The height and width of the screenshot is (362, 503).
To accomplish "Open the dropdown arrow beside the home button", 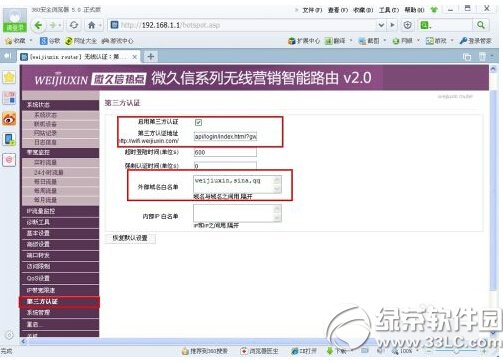I will tap(100, 25).
